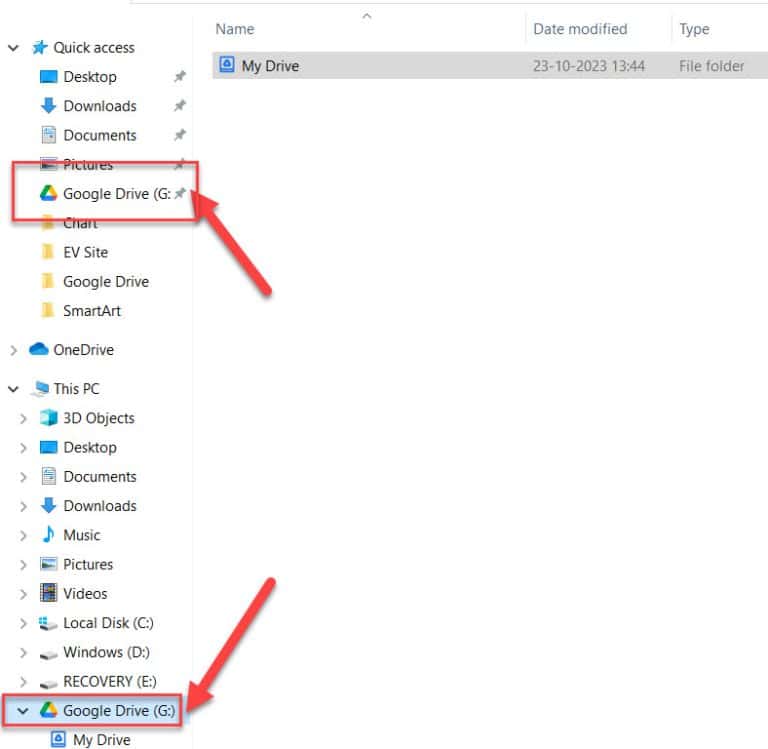Click the Documents icon under This PC
768x749 pixels.
point(48,476)
